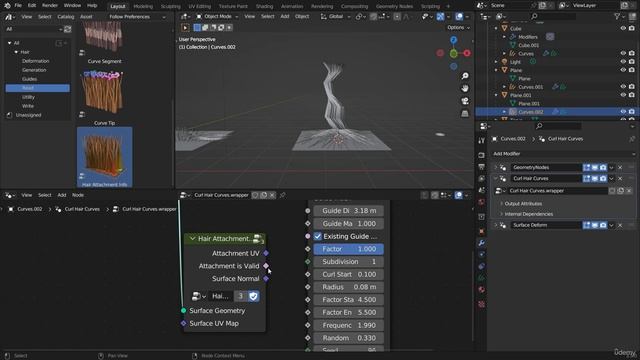Add a new workspace tab

pyautogui.click(x=448, y=6)
